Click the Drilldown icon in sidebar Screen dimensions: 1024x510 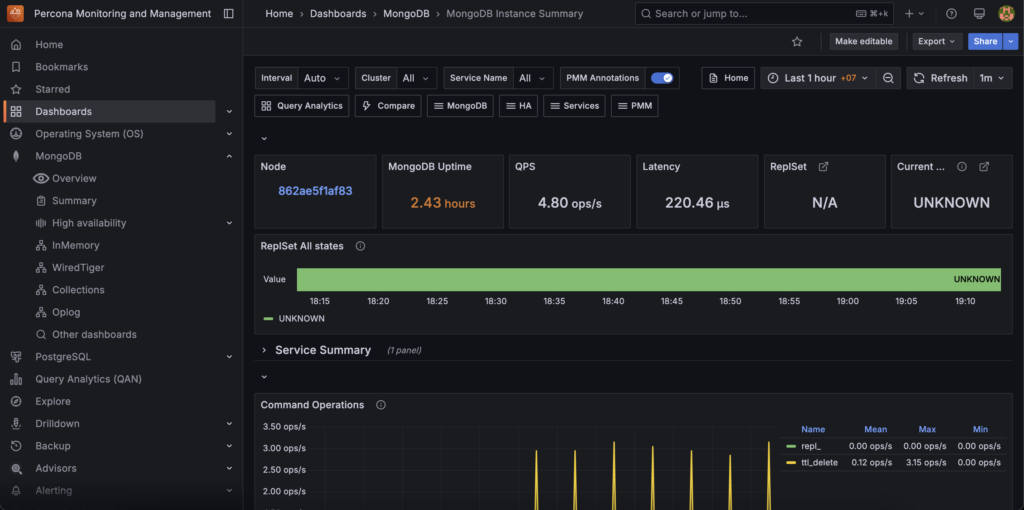[x=16, y=424]
